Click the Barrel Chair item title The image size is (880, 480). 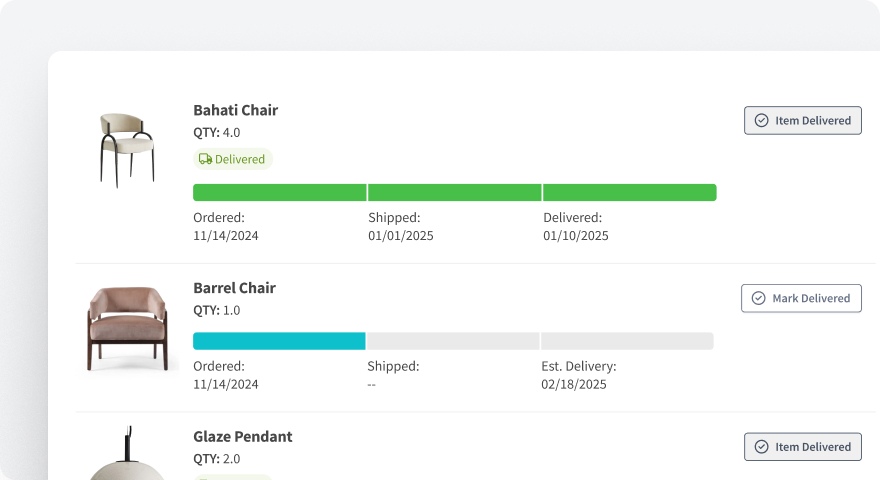click(234, 288)
